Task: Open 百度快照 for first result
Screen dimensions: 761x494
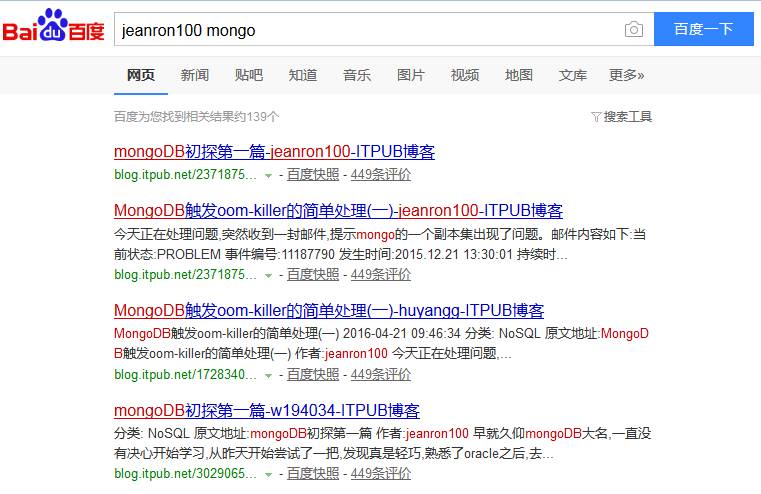Action: [313, 175]
